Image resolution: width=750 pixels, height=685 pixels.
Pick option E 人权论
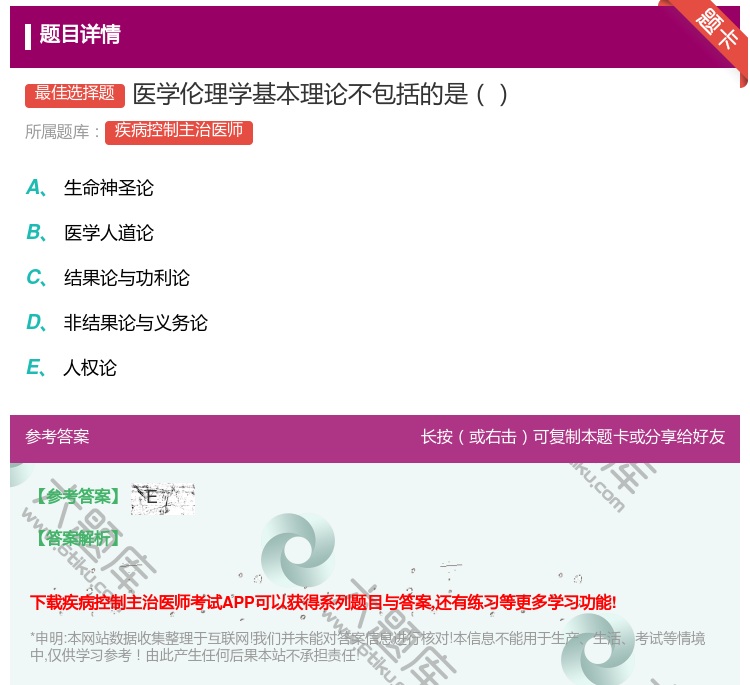pos(71,367)
